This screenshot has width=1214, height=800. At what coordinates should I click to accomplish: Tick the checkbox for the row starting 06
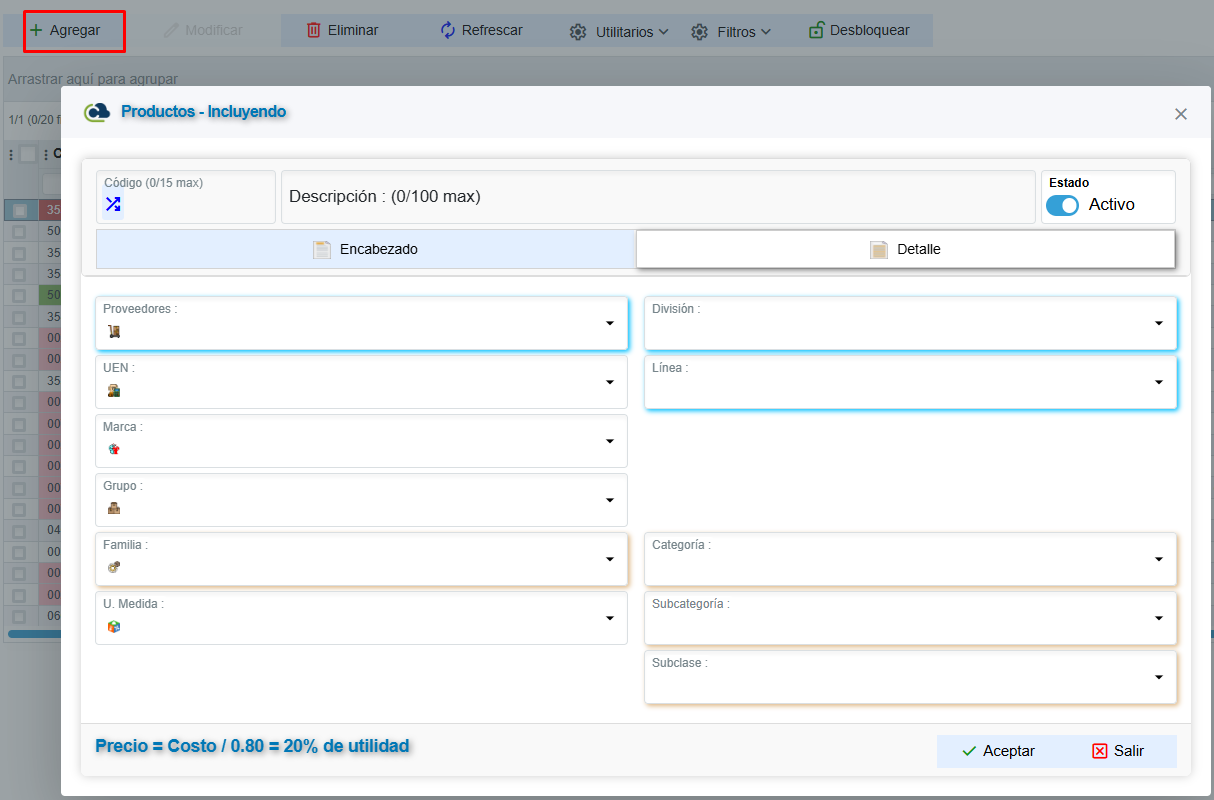[19, 616]
